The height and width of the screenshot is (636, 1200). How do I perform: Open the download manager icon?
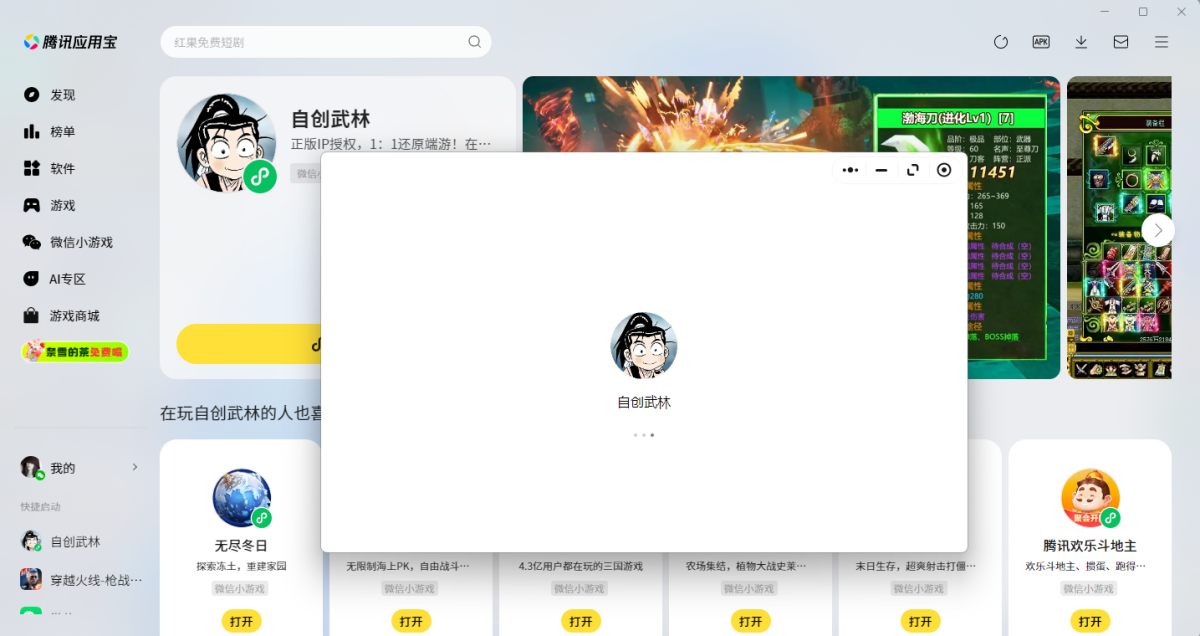point(1081,42)
